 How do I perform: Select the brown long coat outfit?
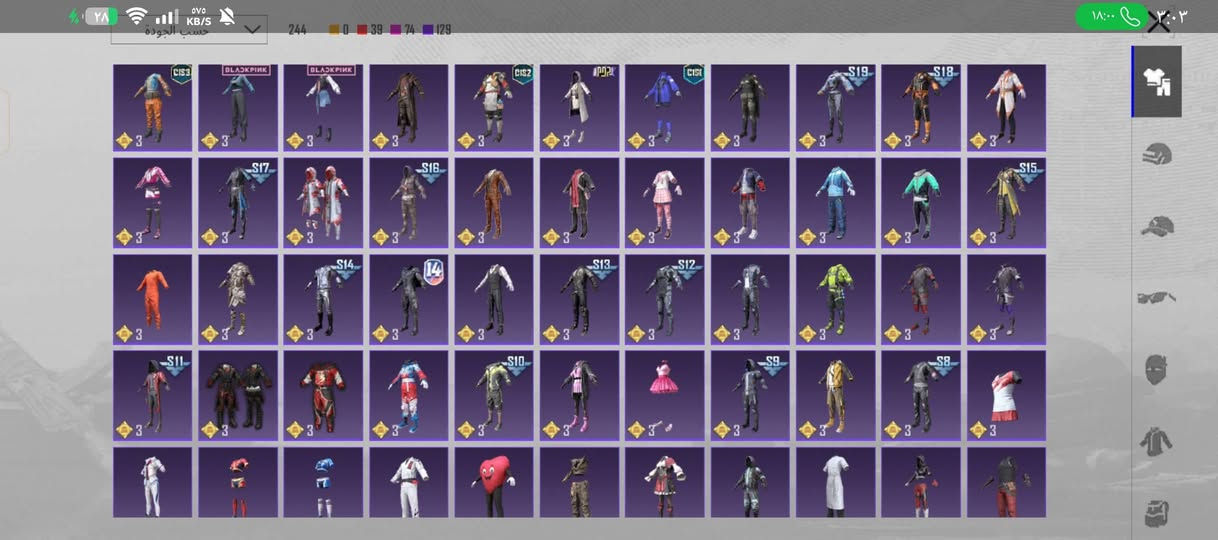(409, 108)
